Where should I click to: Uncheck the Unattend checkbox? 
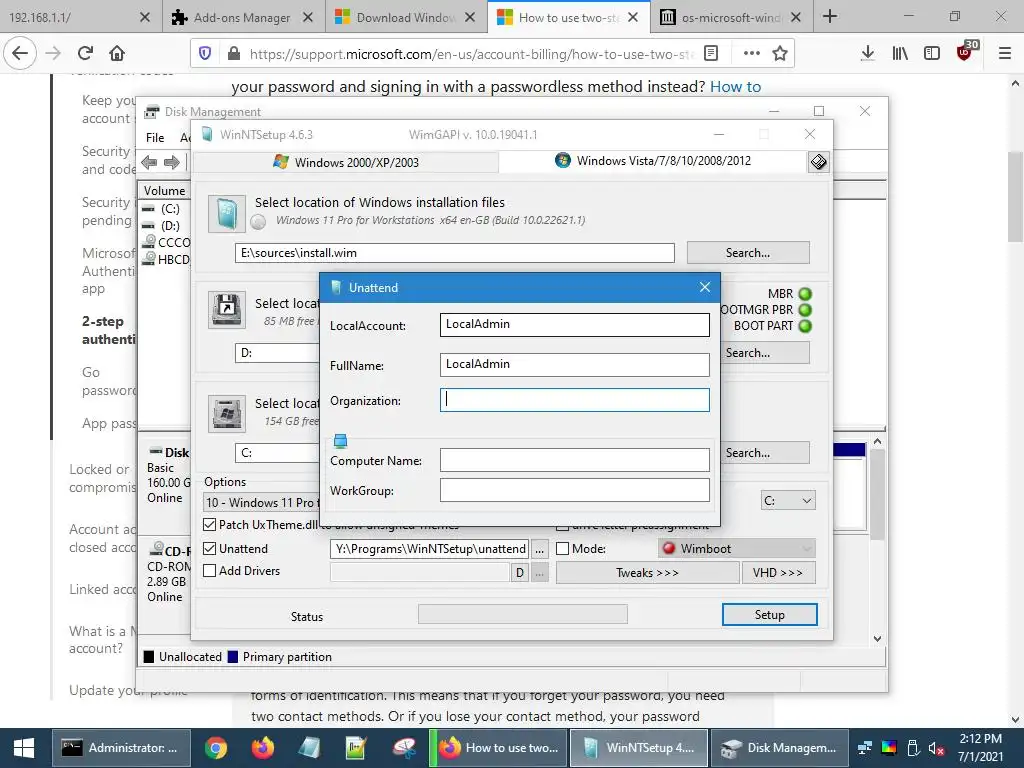click(210, 549)
